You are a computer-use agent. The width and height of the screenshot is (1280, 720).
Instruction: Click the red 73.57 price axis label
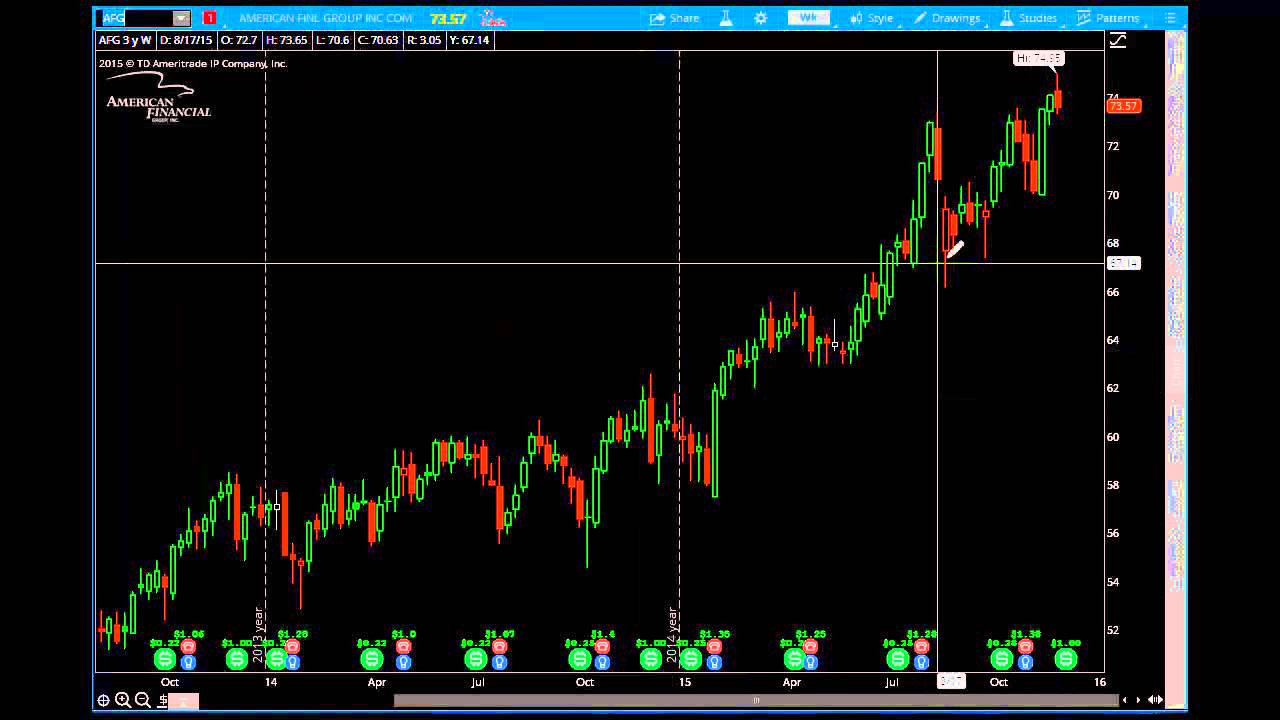point(1124,106)
